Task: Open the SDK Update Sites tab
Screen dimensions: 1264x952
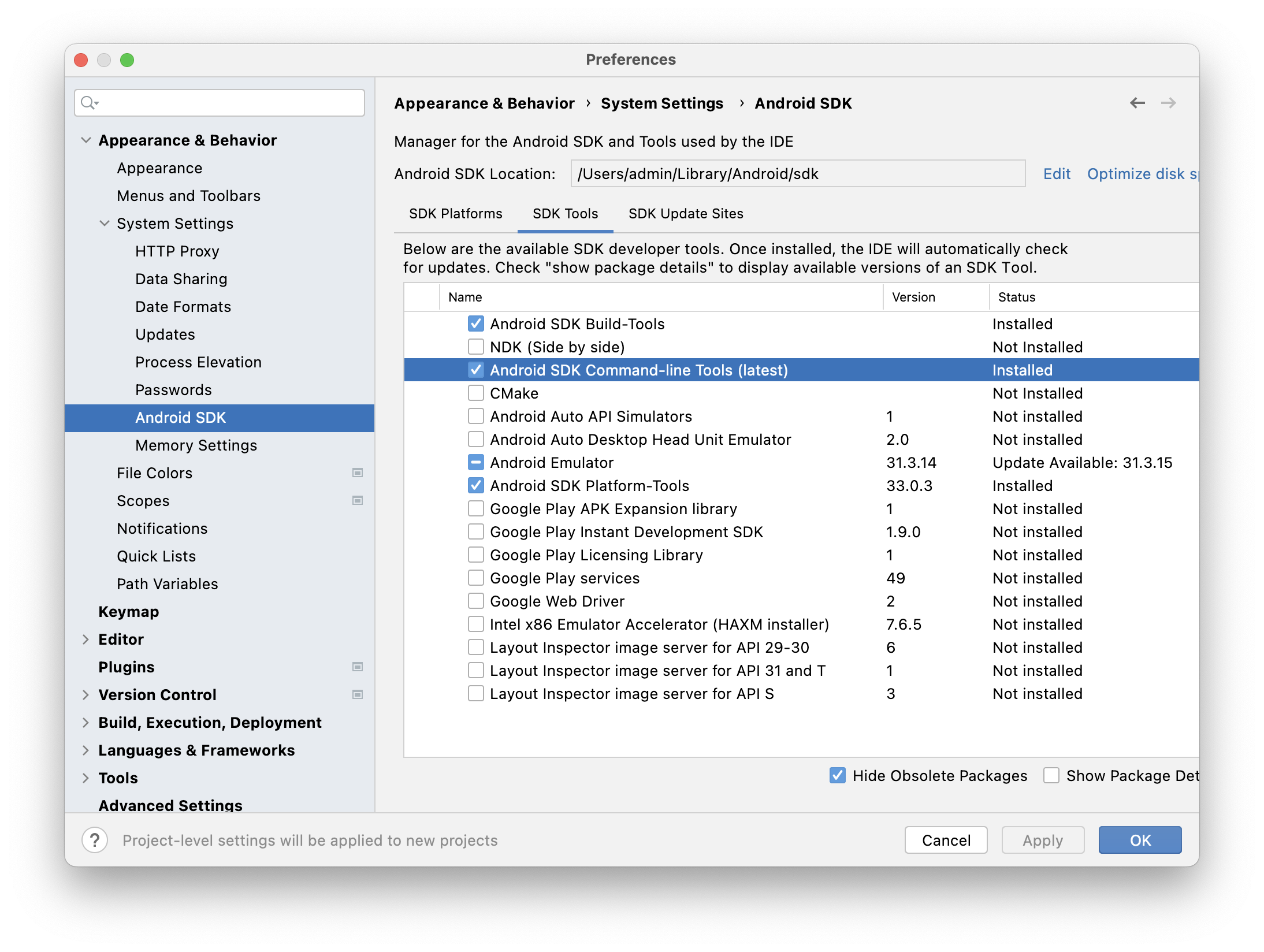Action: point(685,214)
